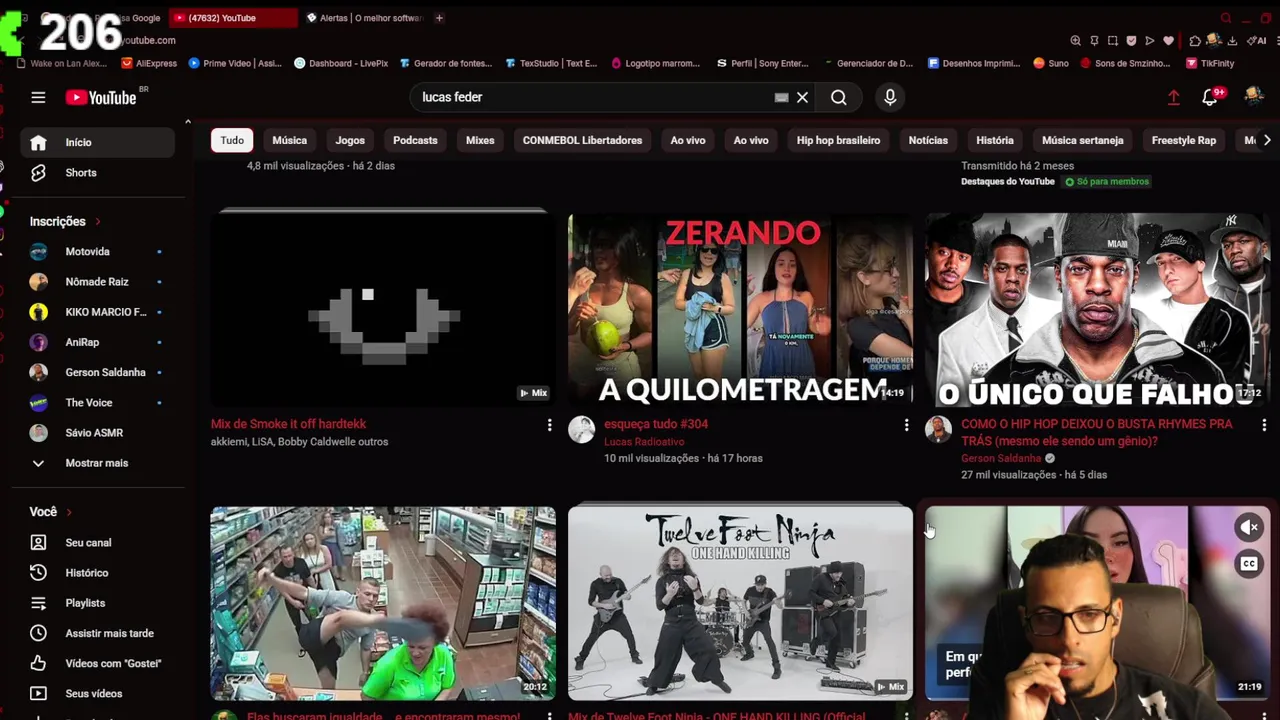Click the TikFinity bookmark

(x=1210, y=63)
